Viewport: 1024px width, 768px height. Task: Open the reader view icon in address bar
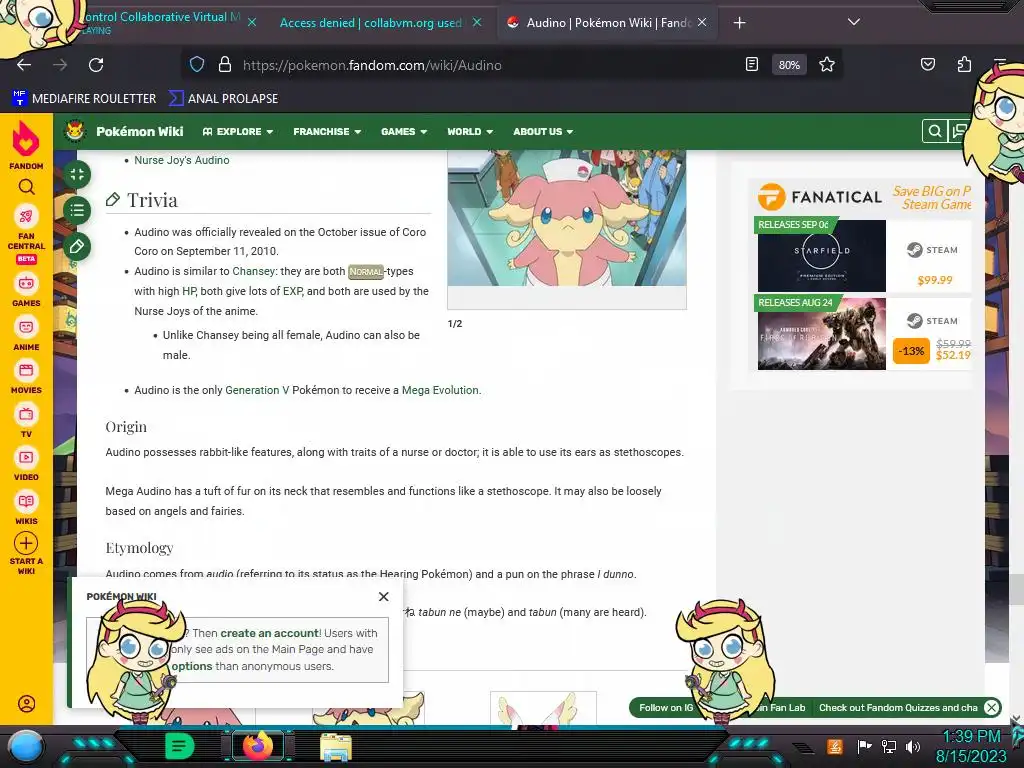(x=752, y=64)
